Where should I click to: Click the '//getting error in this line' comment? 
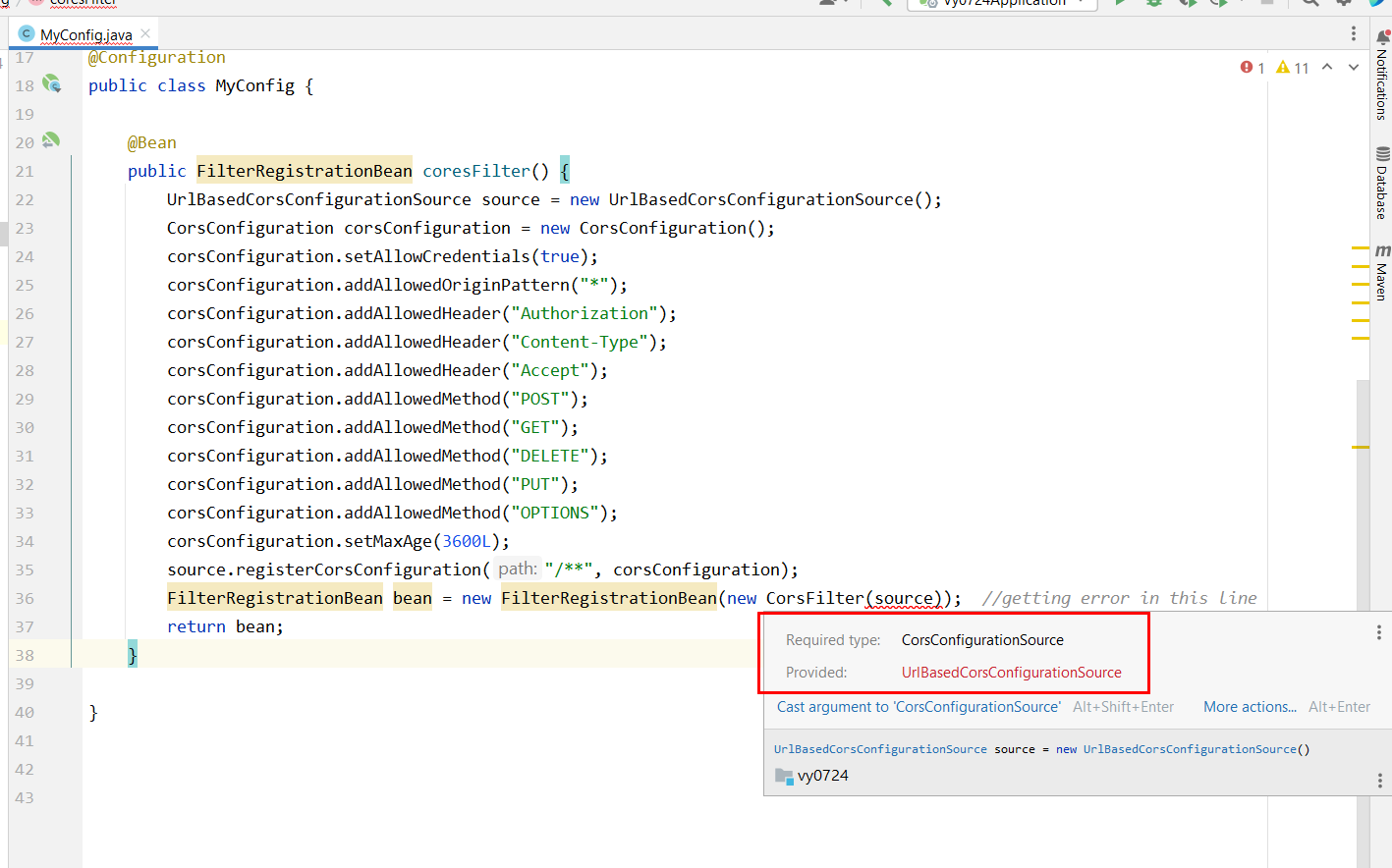click(1120, 598)
